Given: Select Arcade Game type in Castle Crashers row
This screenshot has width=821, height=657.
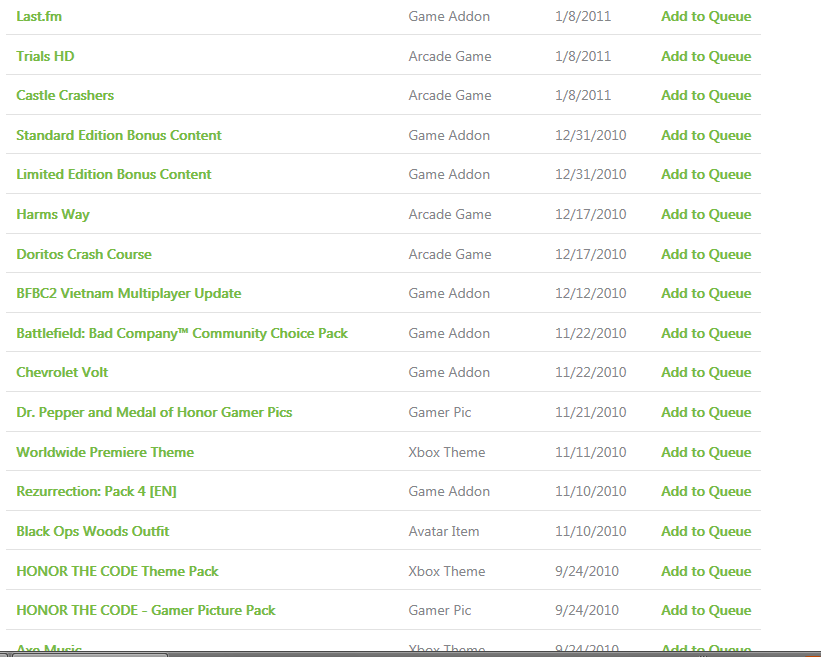Looking at the screenshot, I should click(x=450, y=95).
